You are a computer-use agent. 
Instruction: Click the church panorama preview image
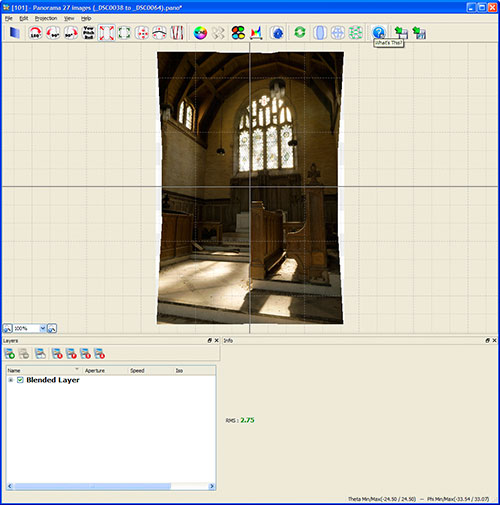click(250, 188)
